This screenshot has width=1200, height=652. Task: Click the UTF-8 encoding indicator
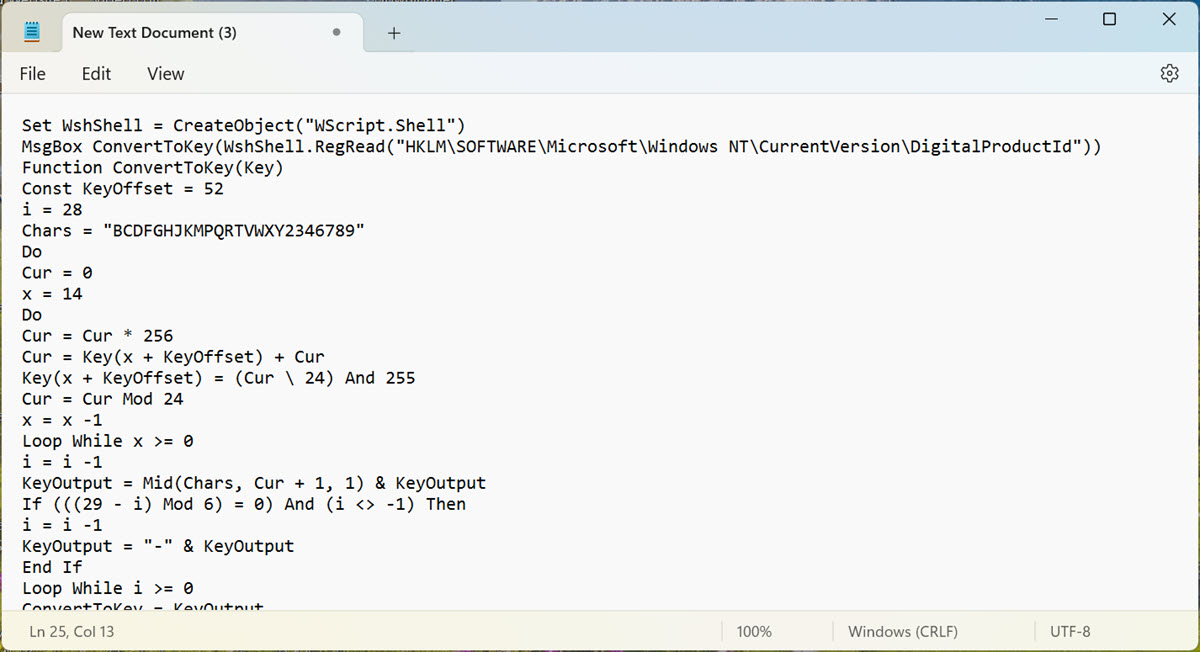pos(1070,631)
